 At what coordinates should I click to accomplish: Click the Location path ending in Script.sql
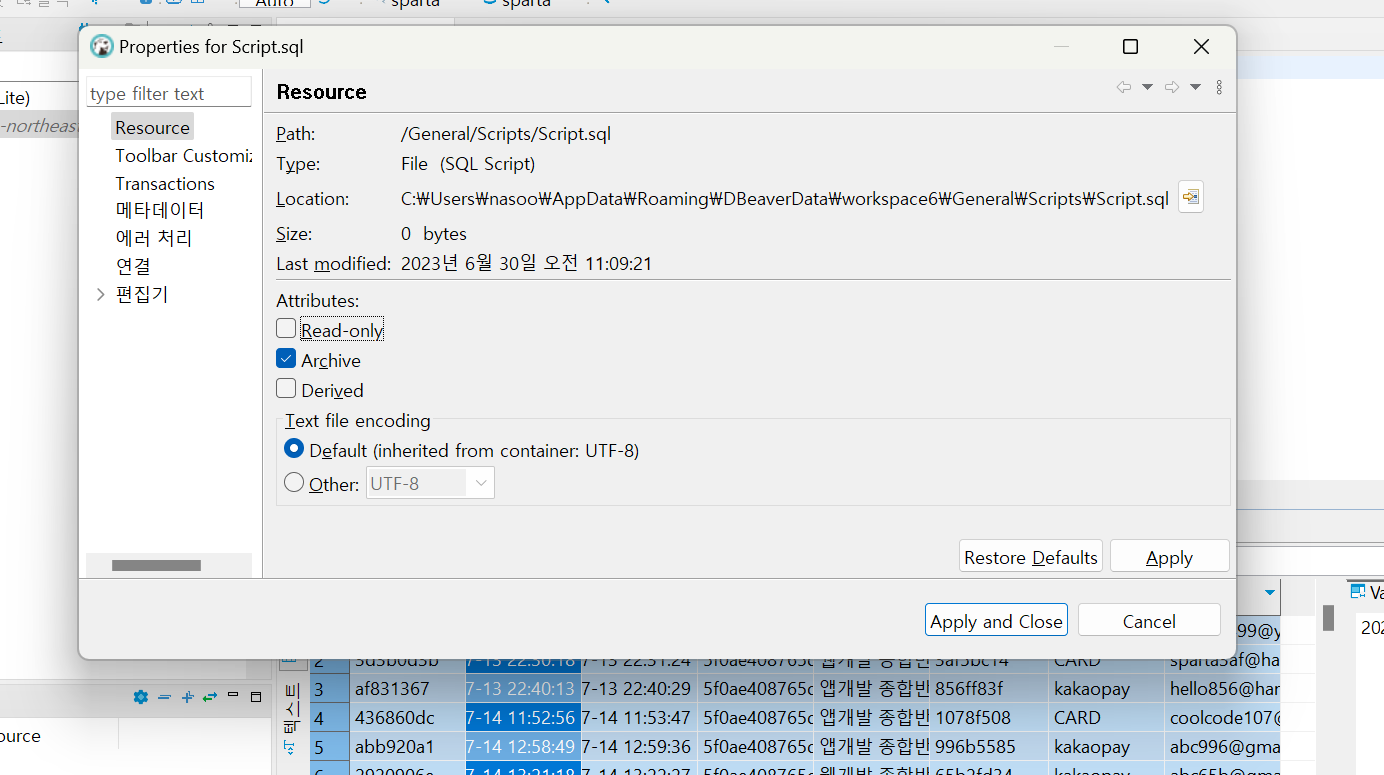(x=785, y=198)
